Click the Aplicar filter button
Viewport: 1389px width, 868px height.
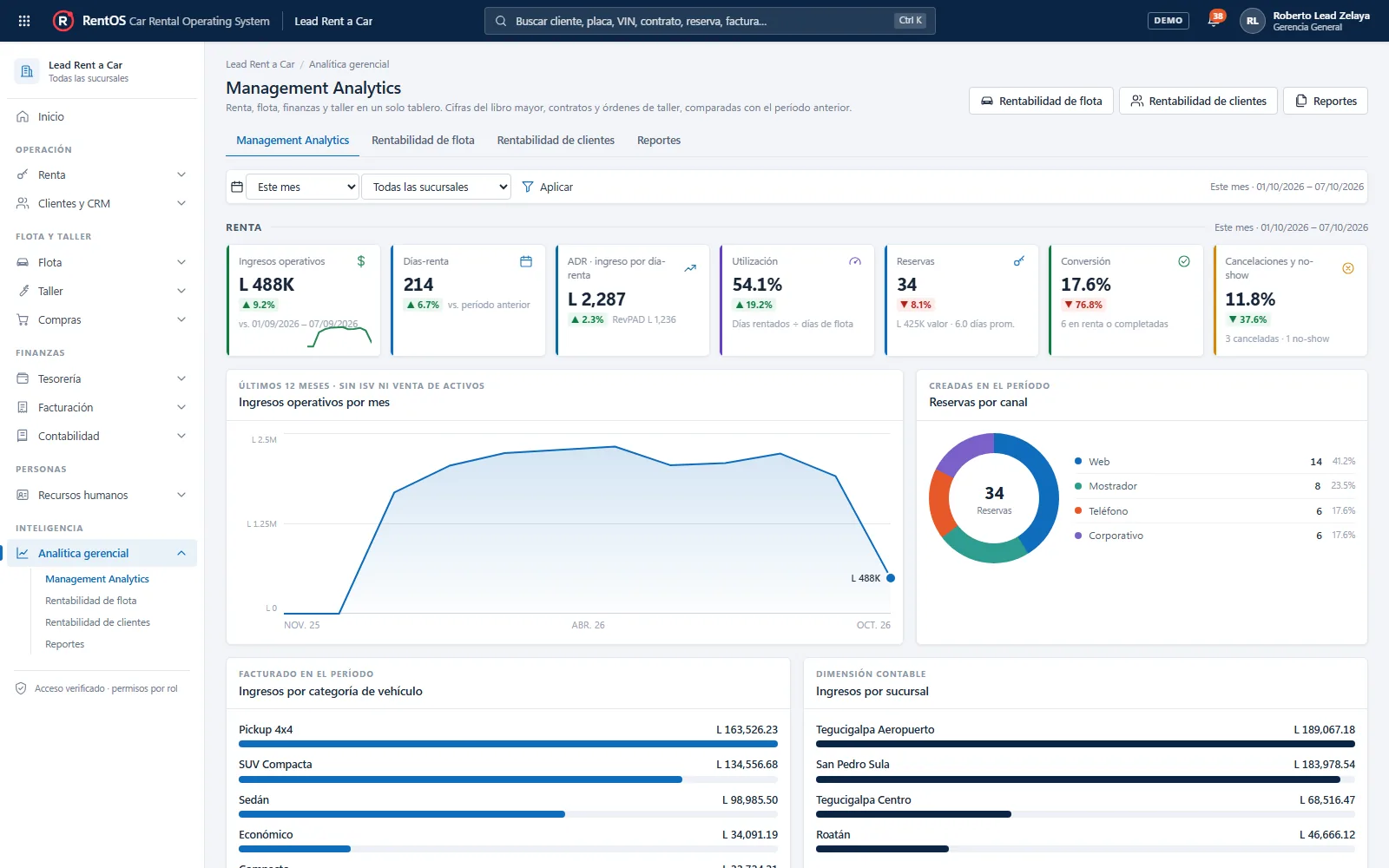[547, 187]
